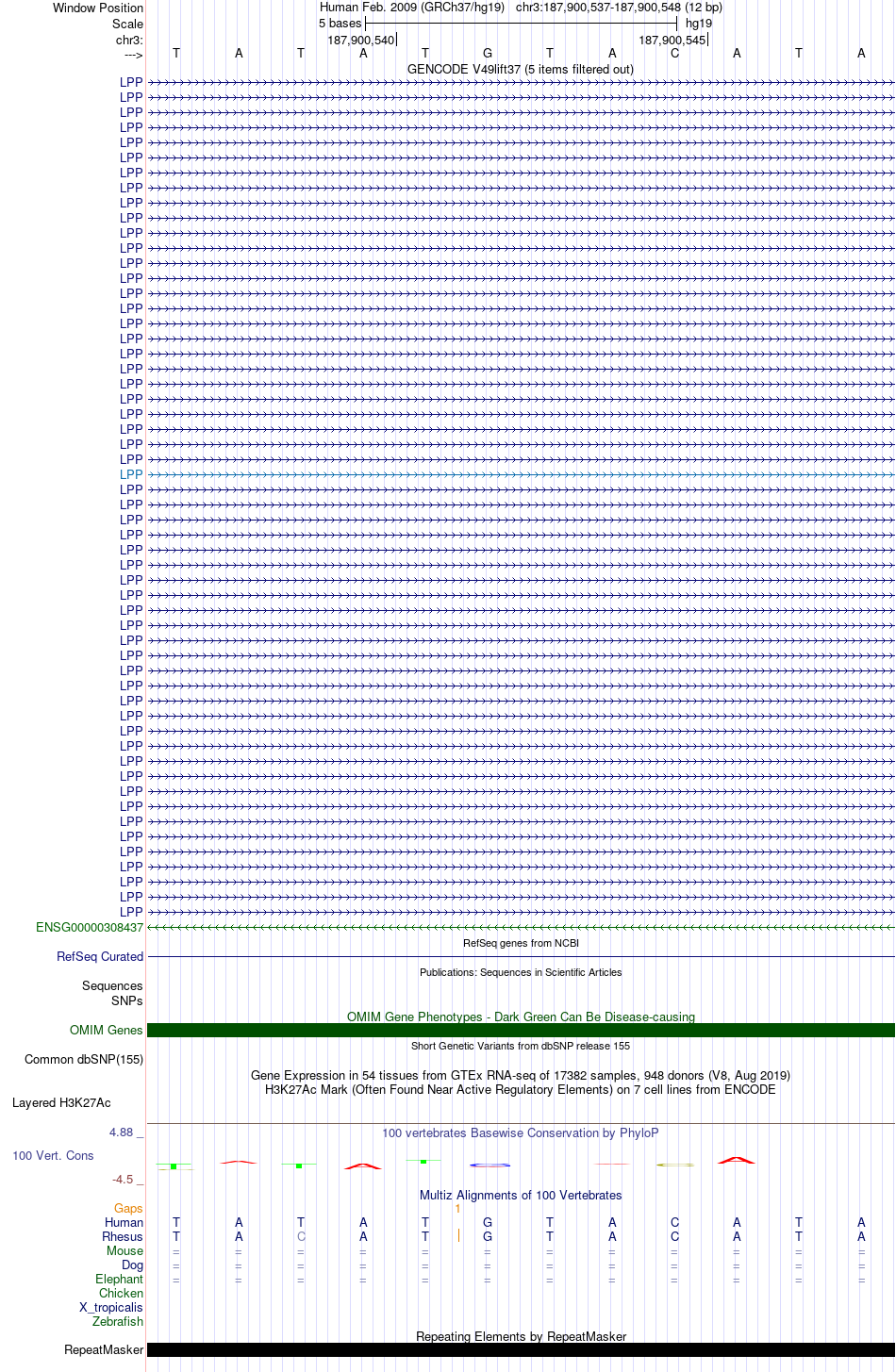Click the C base in the chr3 ruler
This screenshot has width=896, height=1372.
pyautogui.click(x=674, y=54)
